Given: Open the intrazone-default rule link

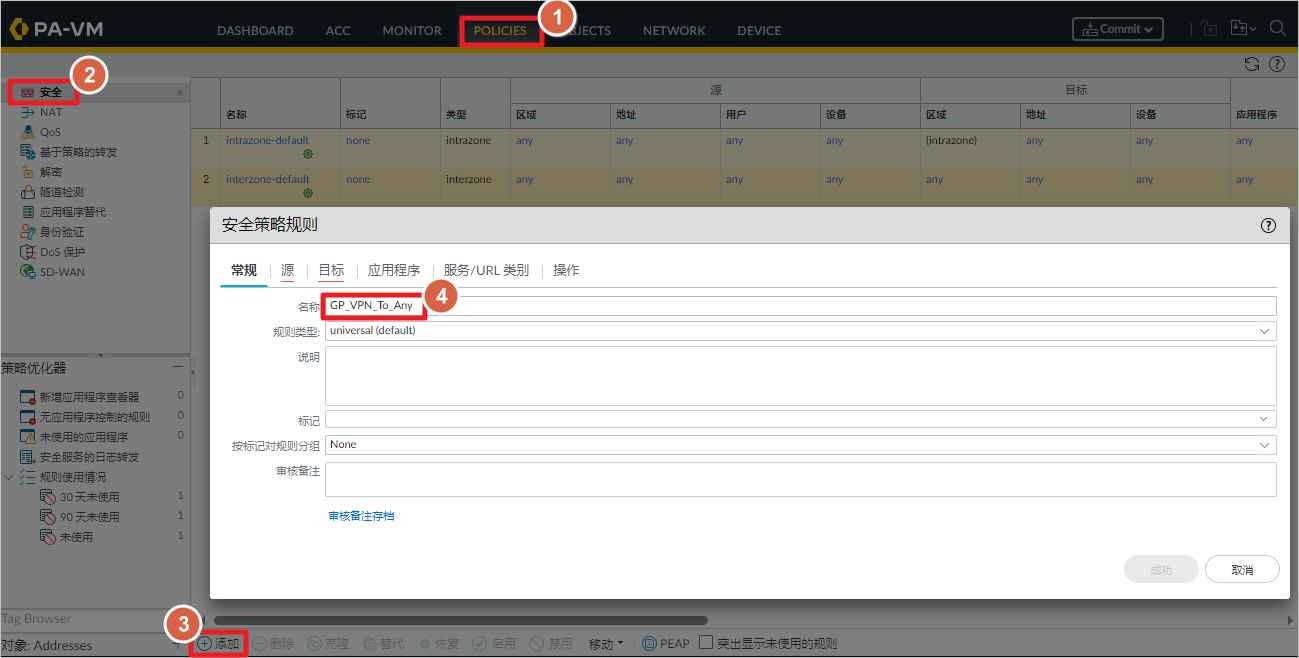Looking at the screenshot, I should (267, 140).
